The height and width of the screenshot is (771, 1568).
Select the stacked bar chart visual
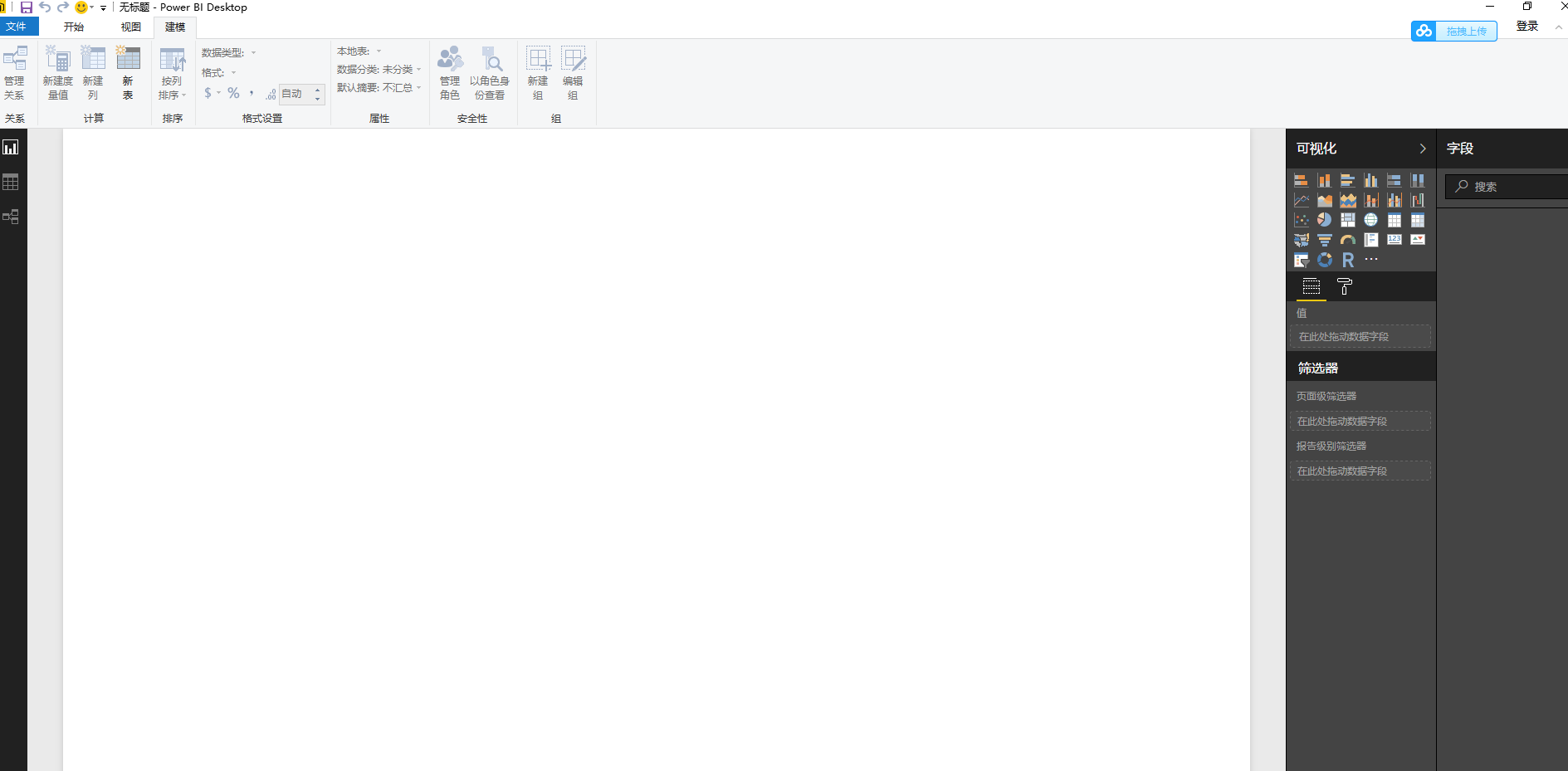pyautogui.click(x=1302, y=180)
